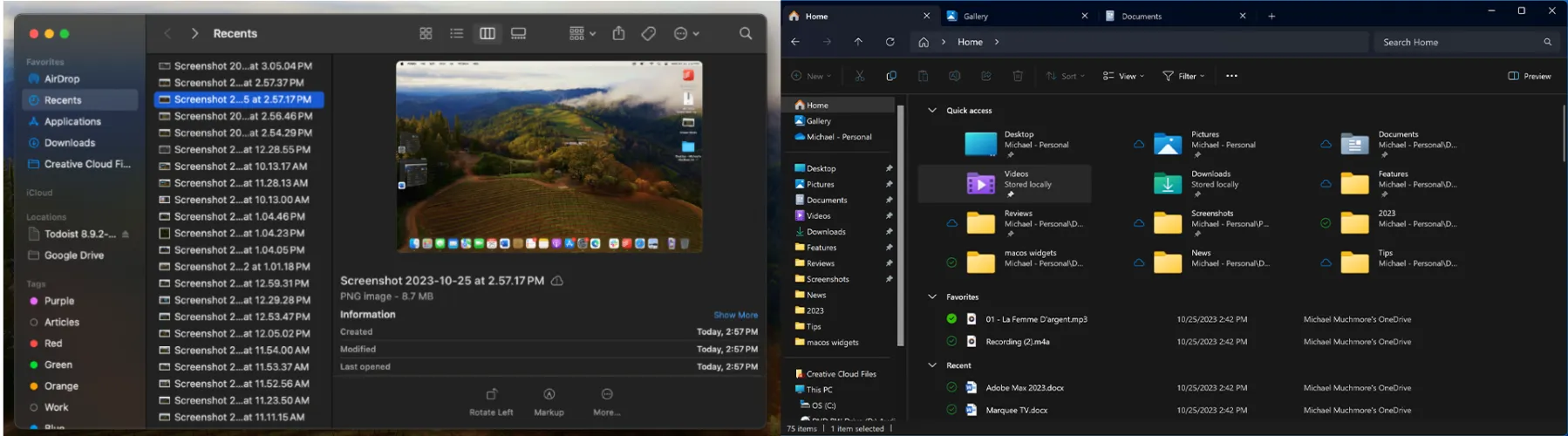Open Downloads in Finder sidebar
The width and height of the screenshot is (1568, 436).
pyautogui.click(x=69, y=143)
